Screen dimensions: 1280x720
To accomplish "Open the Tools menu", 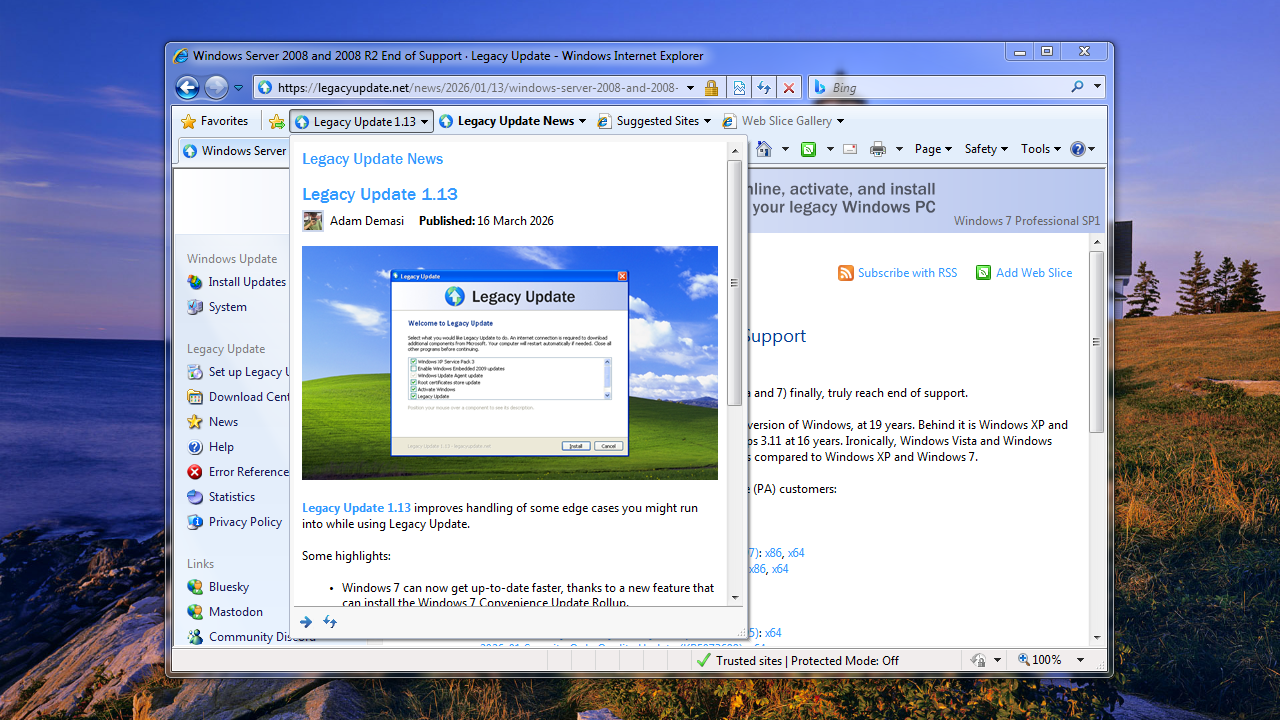I will [x=1040, y=149].
